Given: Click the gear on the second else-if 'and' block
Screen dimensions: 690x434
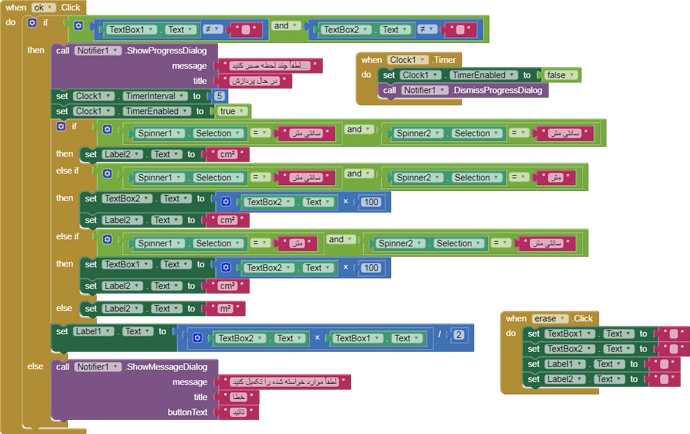Looking at the screenshot, I should tap(107, 174).
